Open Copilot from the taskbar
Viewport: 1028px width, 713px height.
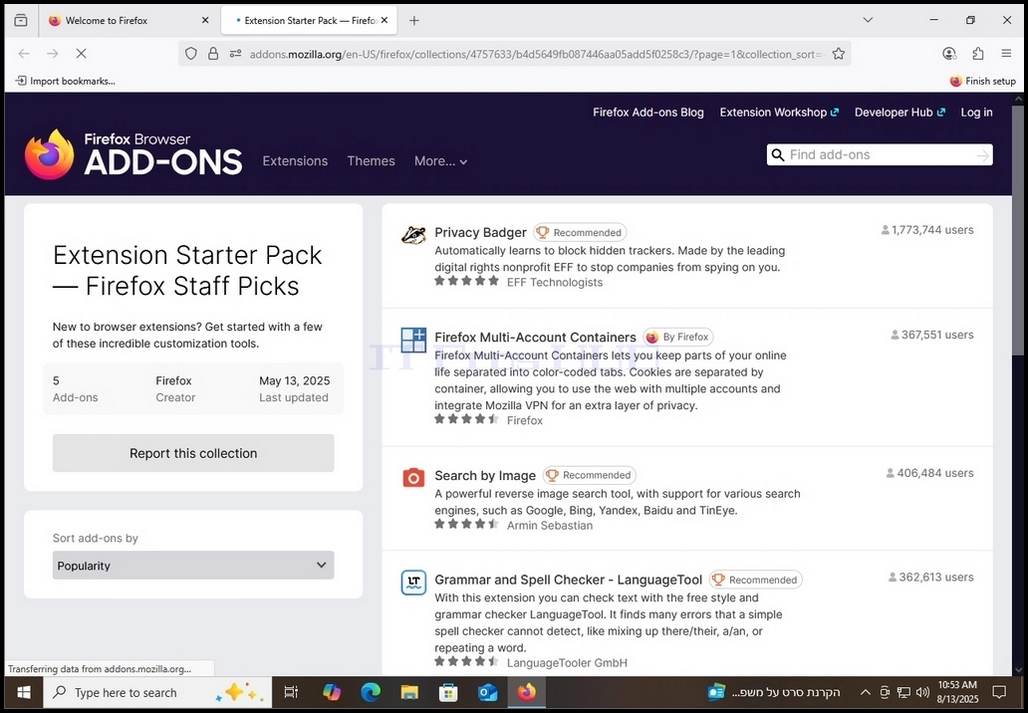point(332,692)
